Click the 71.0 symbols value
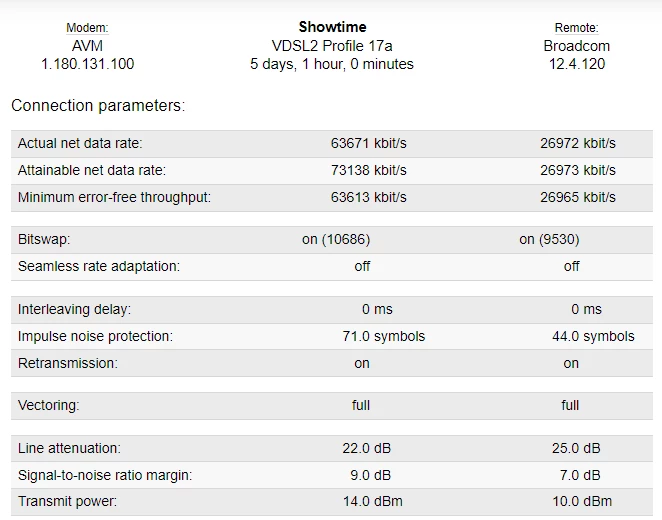Image resolution: width=662 pixels, height=520 pixels. pos(383,337)
